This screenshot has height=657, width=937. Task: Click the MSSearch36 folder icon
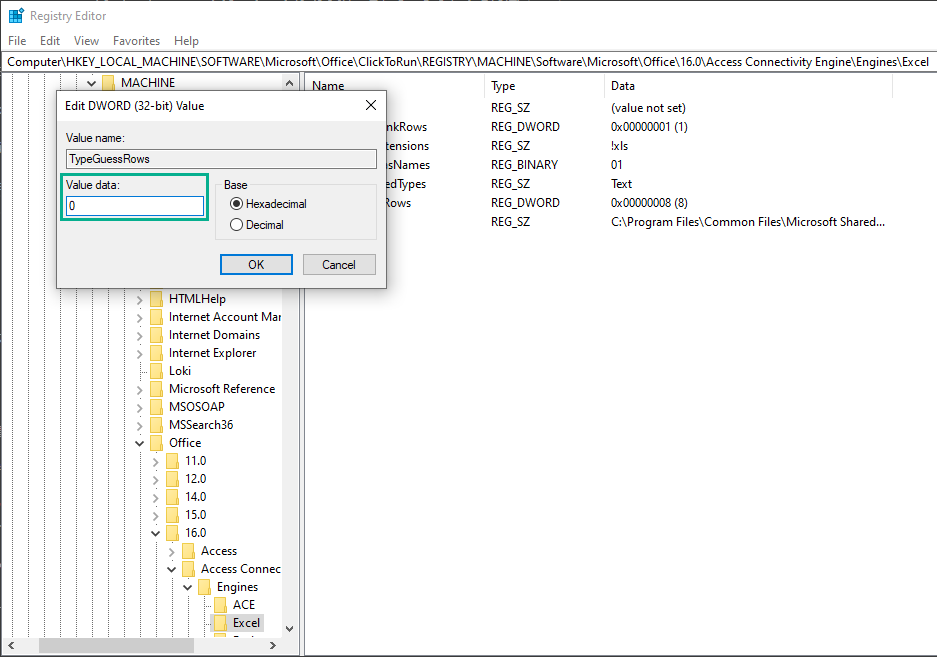[x=156, y=424]
